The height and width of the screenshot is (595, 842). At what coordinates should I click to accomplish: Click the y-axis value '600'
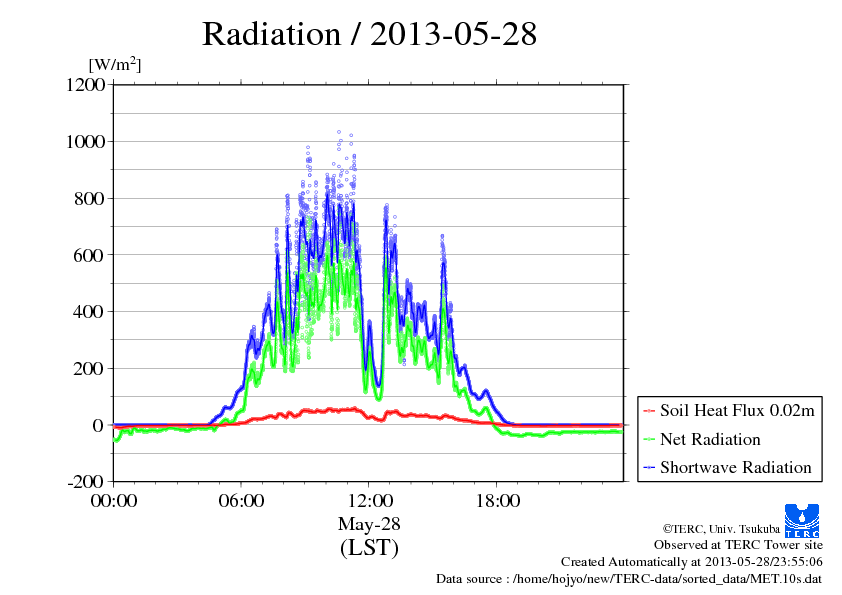click(89, 256)
